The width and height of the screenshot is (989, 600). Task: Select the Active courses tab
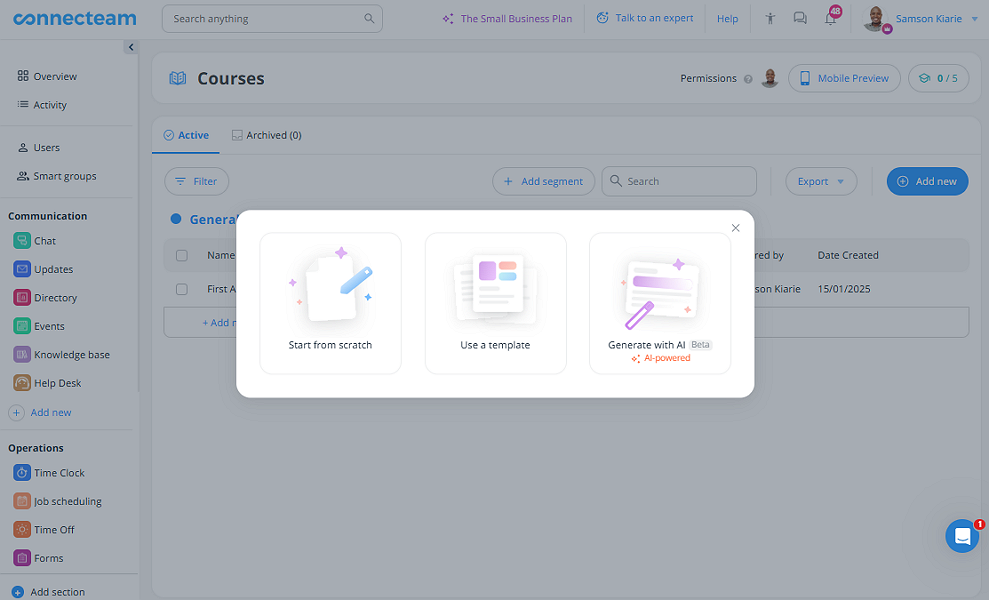coord(185,135)
